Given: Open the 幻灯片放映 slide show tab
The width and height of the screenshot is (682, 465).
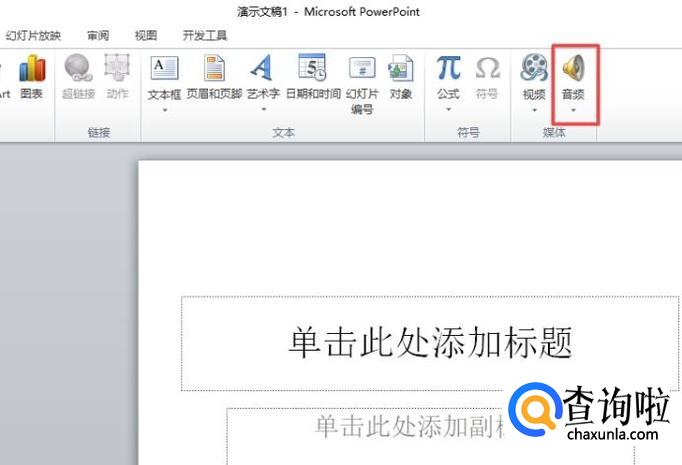Looking at the screenshot, I should [33, 35].
